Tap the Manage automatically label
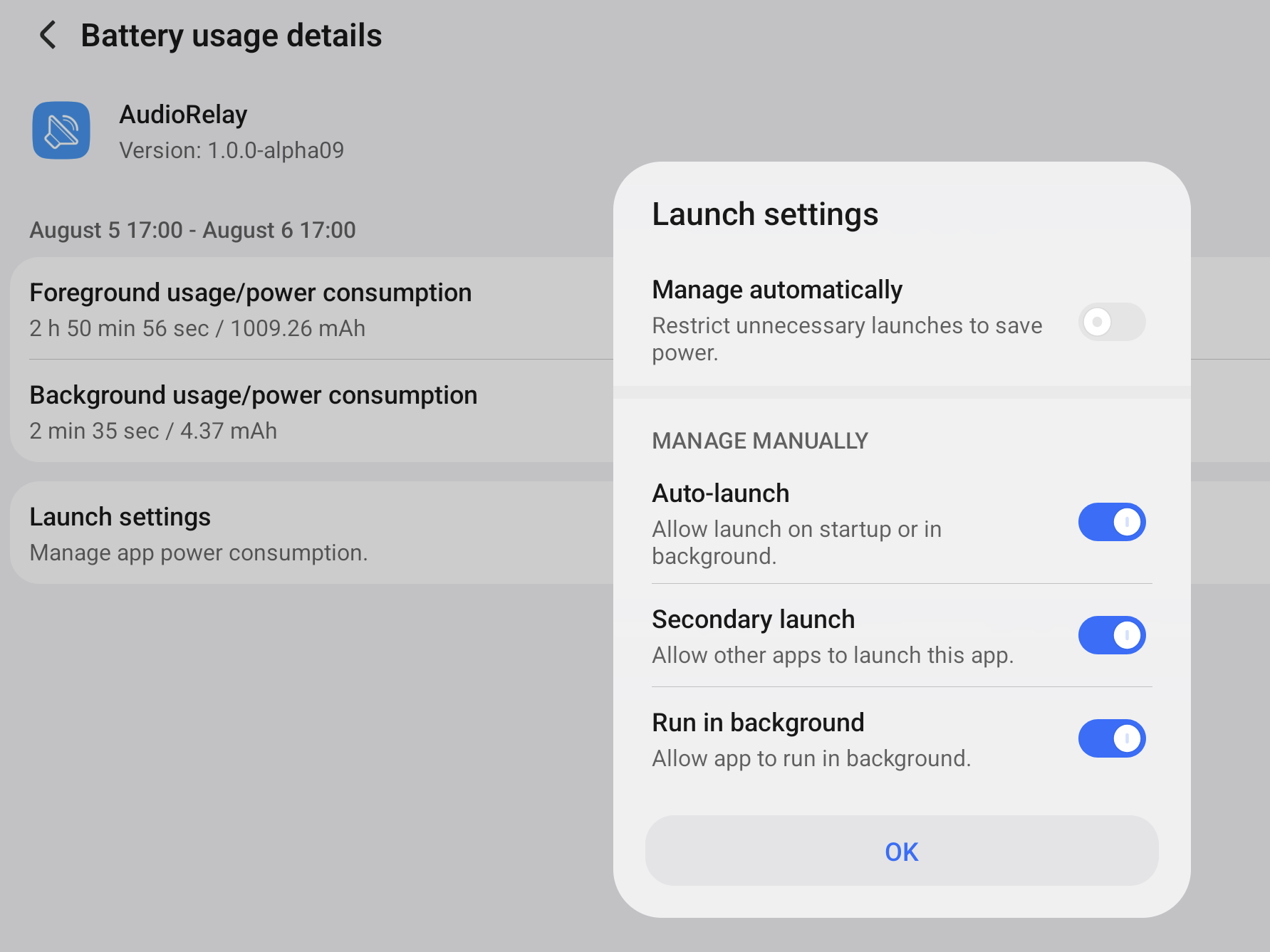This screenshot has height=952, width=1270. click(x=777, y=290)
